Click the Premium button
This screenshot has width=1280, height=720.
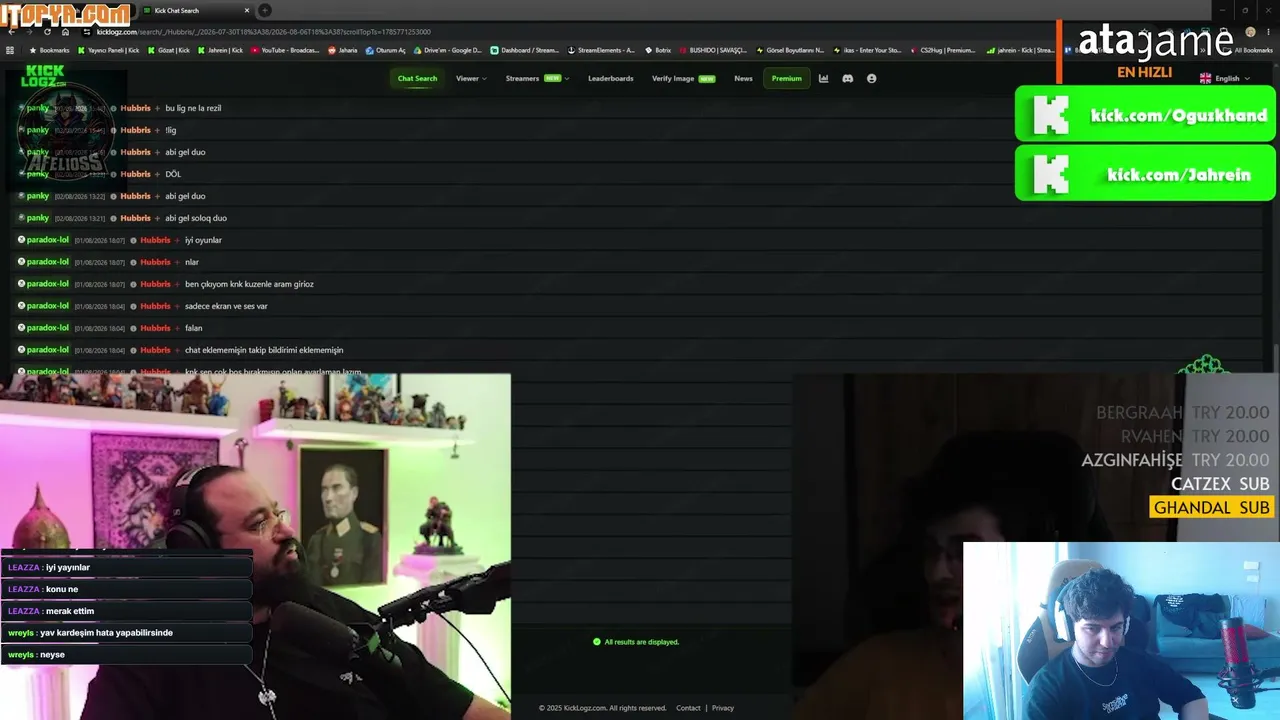tap(786, 78)
